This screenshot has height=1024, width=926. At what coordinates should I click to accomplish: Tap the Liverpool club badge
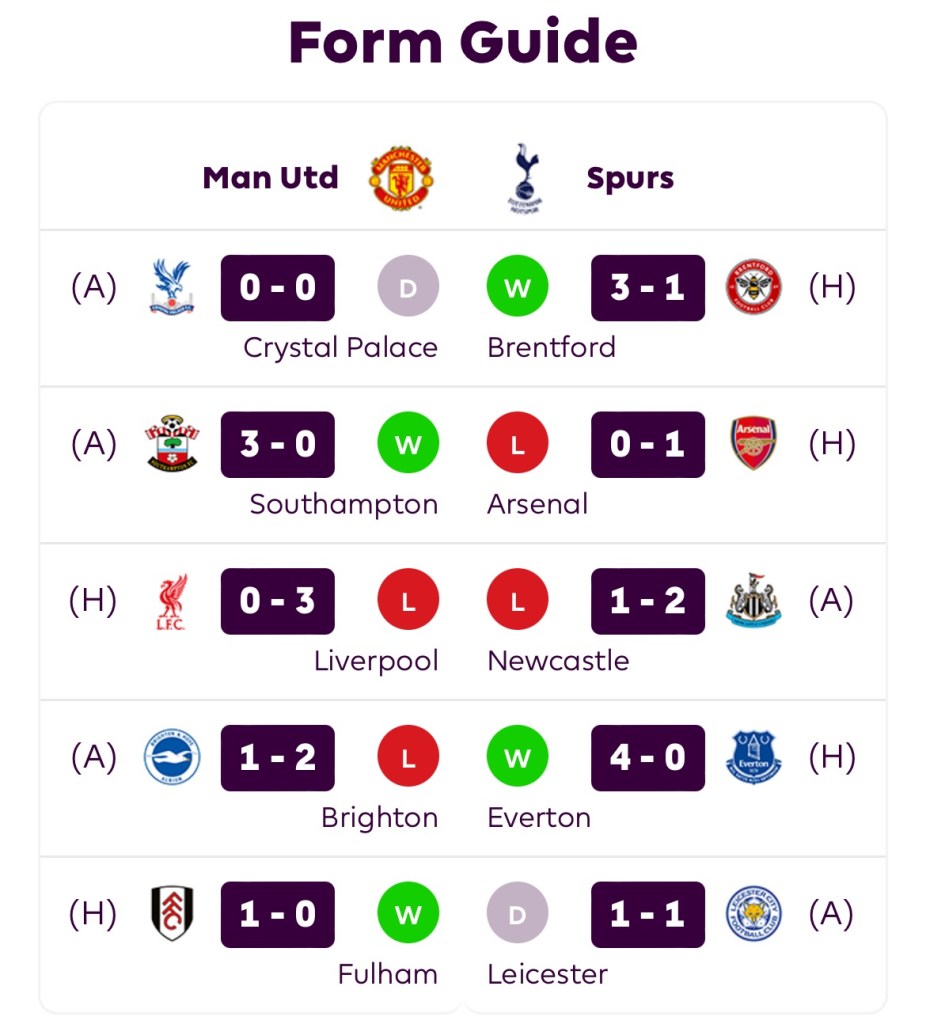pyautogui.click(x=172, y=601)
